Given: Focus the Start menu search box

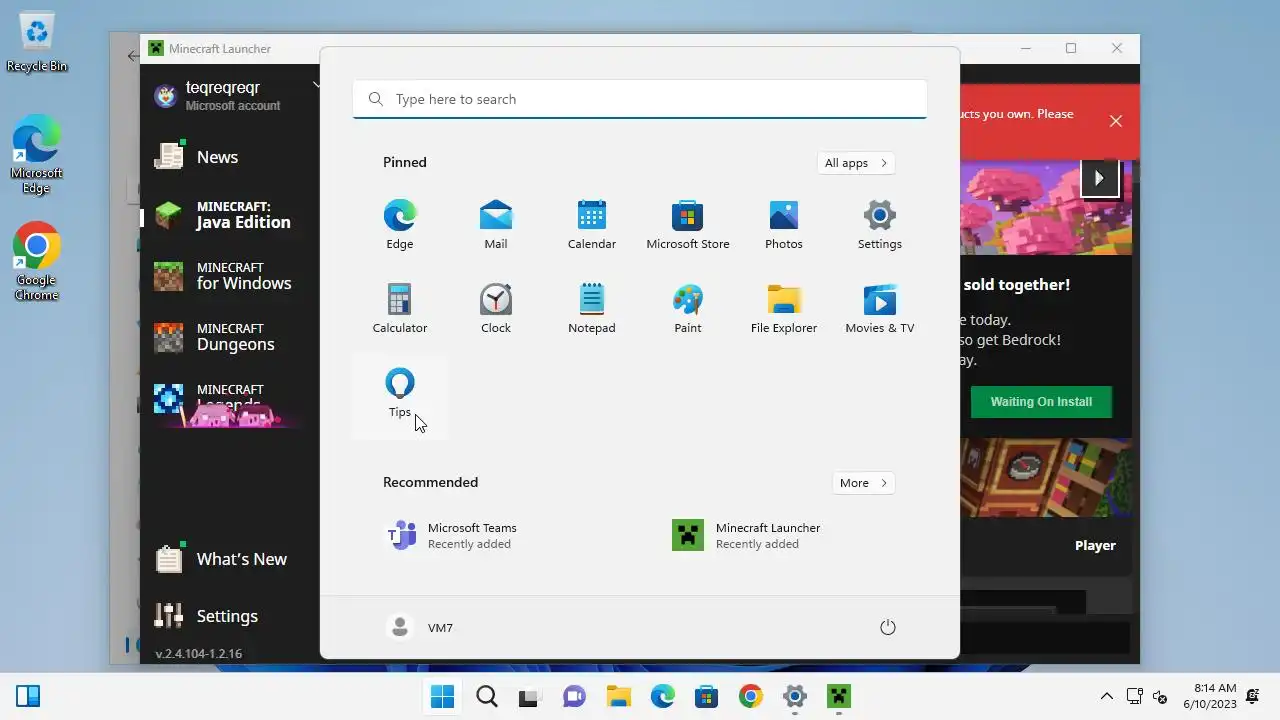Looking at the screenshot, I should tap(640, 99).
